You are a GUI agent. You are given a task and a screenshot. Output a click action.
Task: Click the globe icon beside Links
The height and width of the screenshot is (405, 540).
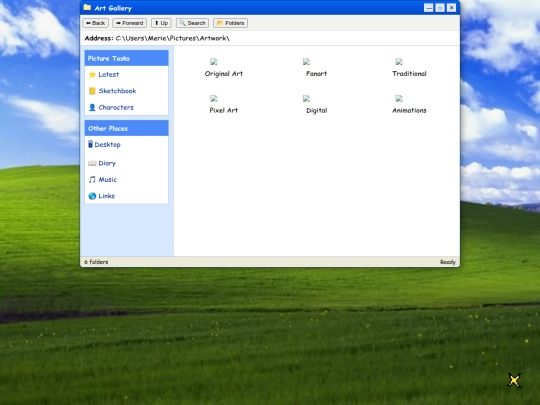click(92, 196)
